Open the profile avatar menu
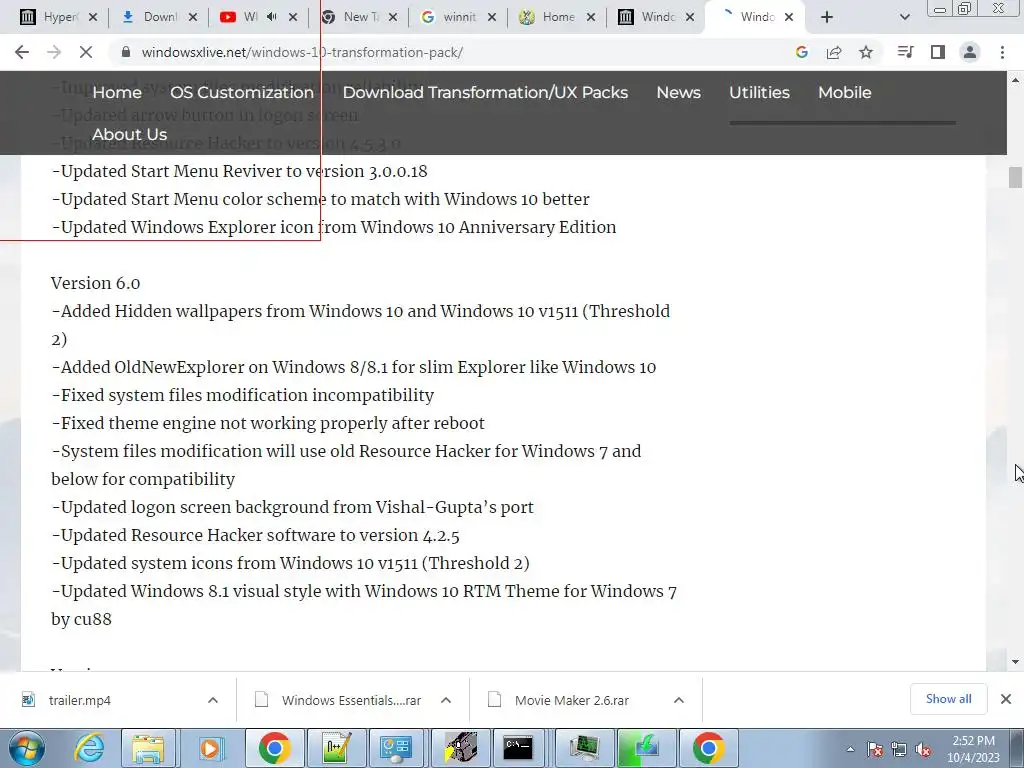1024x768 pixels. pos(970,52)
